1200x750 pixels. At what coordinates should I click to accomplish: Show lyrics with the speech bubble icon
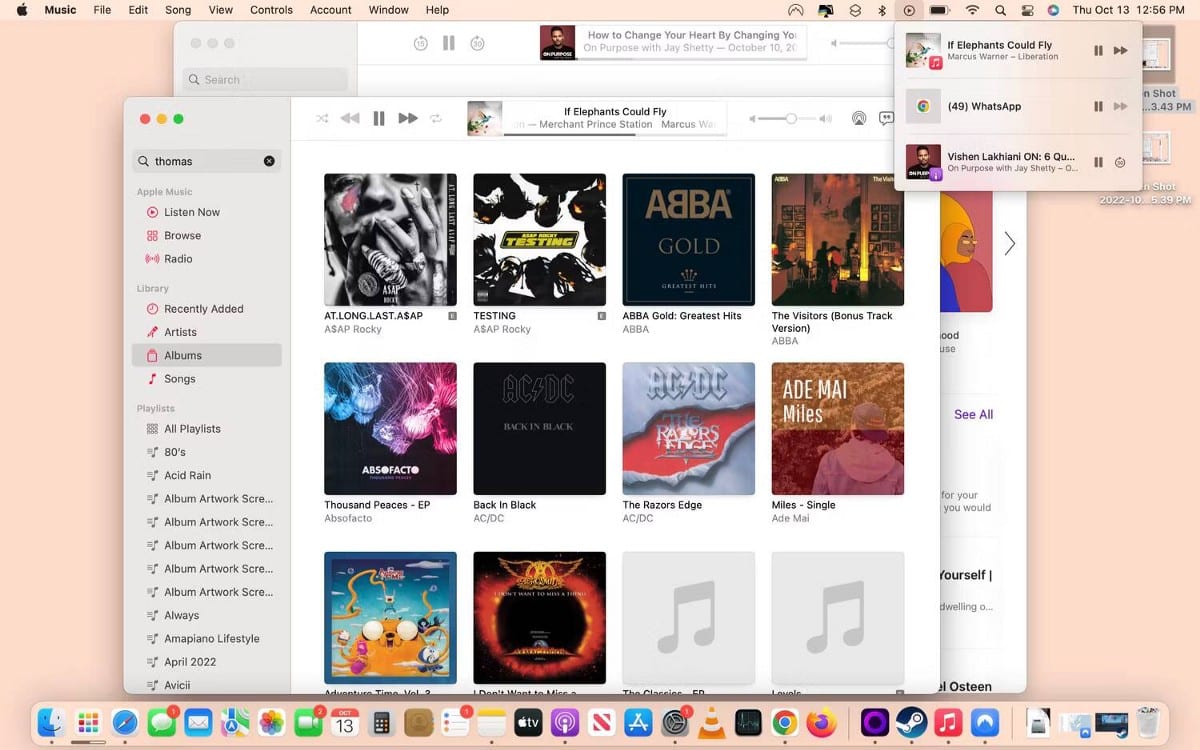(x=887, y=118)
